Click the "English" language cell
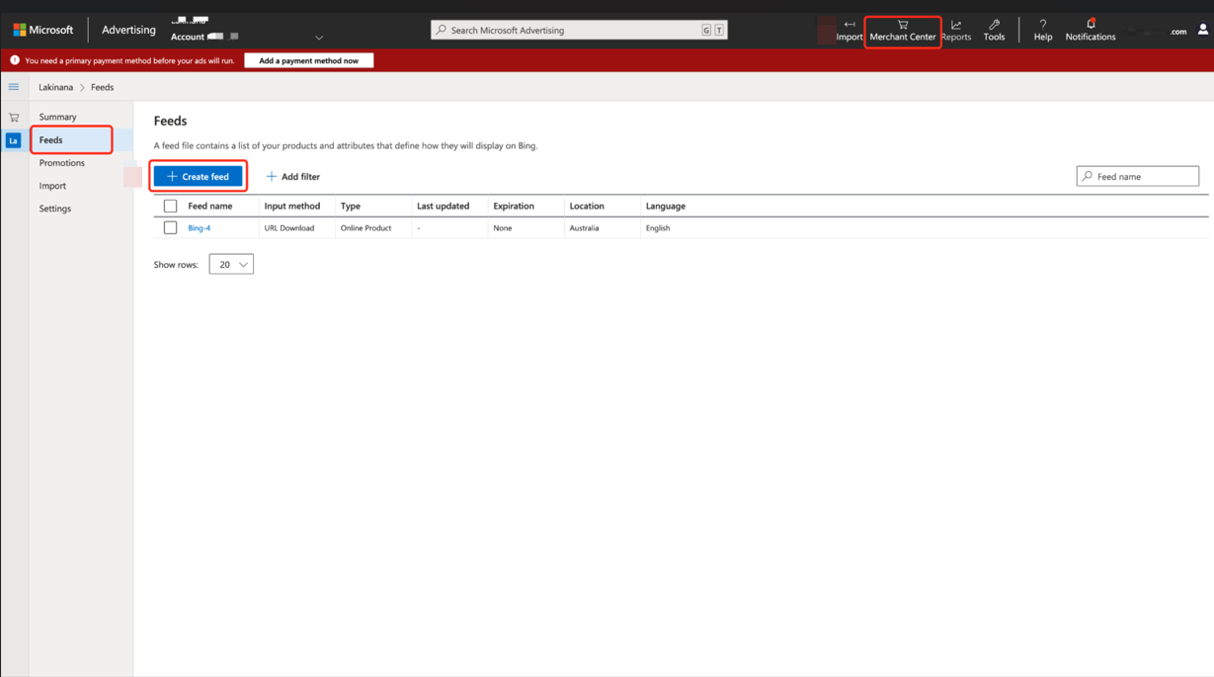1214x677 pixels. (x=658, y=228)
